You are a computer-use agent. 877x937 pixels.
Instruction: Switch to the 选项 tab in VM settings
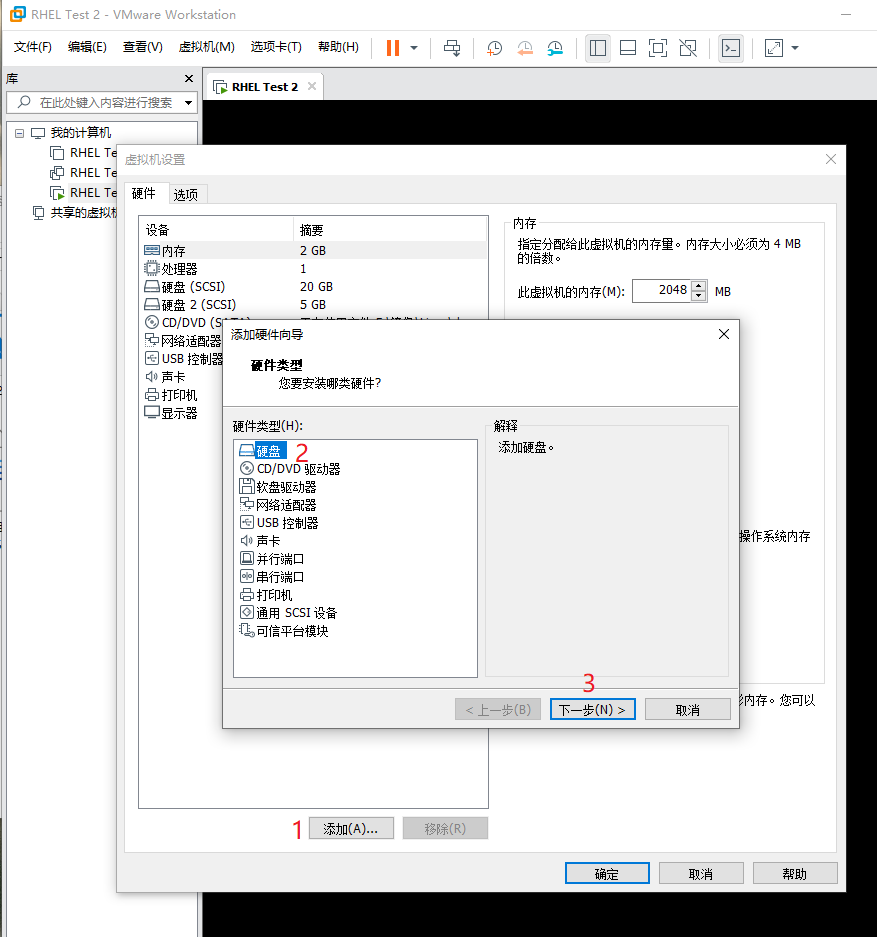tap(186, 195)
